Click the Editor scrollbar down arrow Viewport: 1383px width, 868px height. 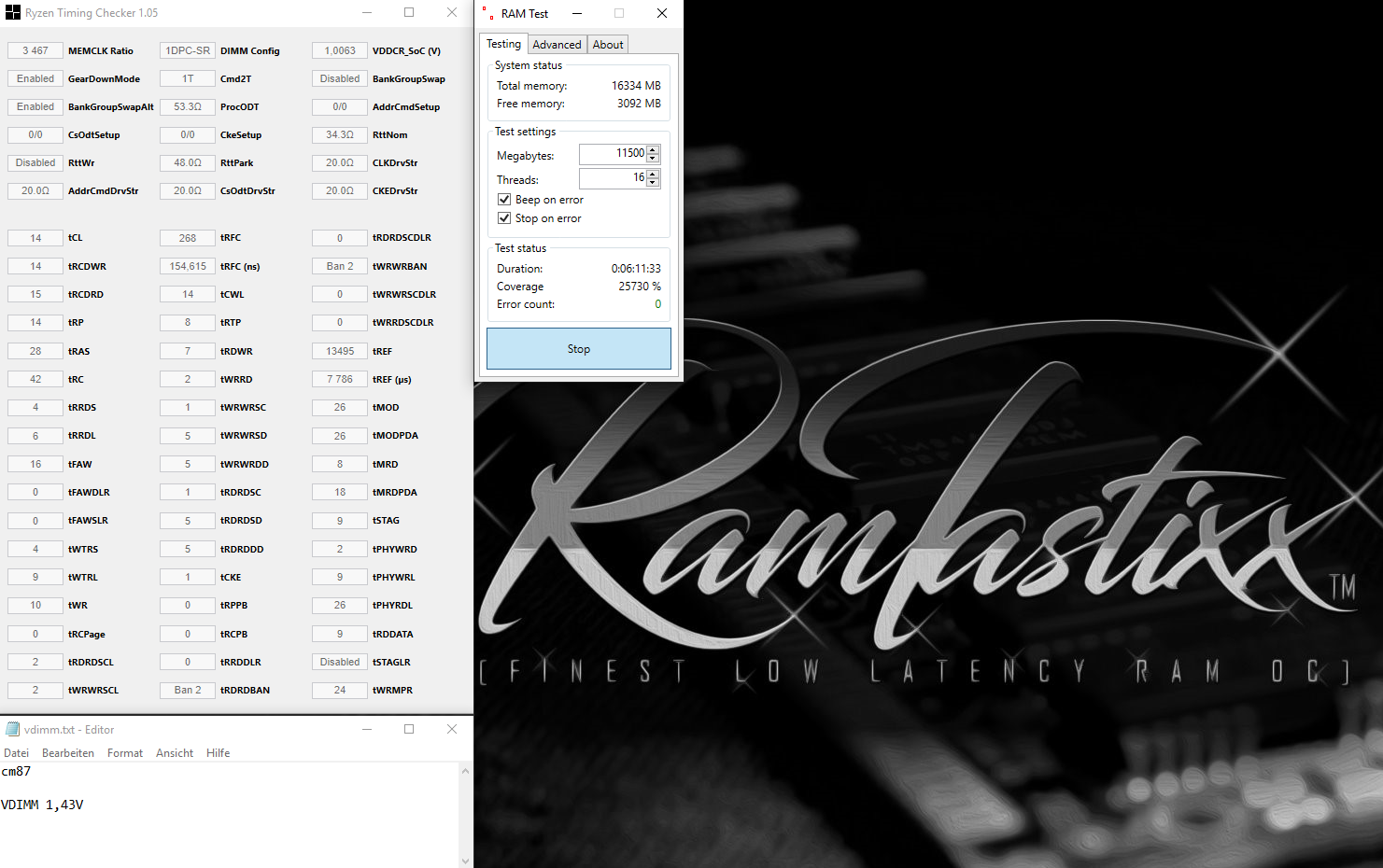465,861
